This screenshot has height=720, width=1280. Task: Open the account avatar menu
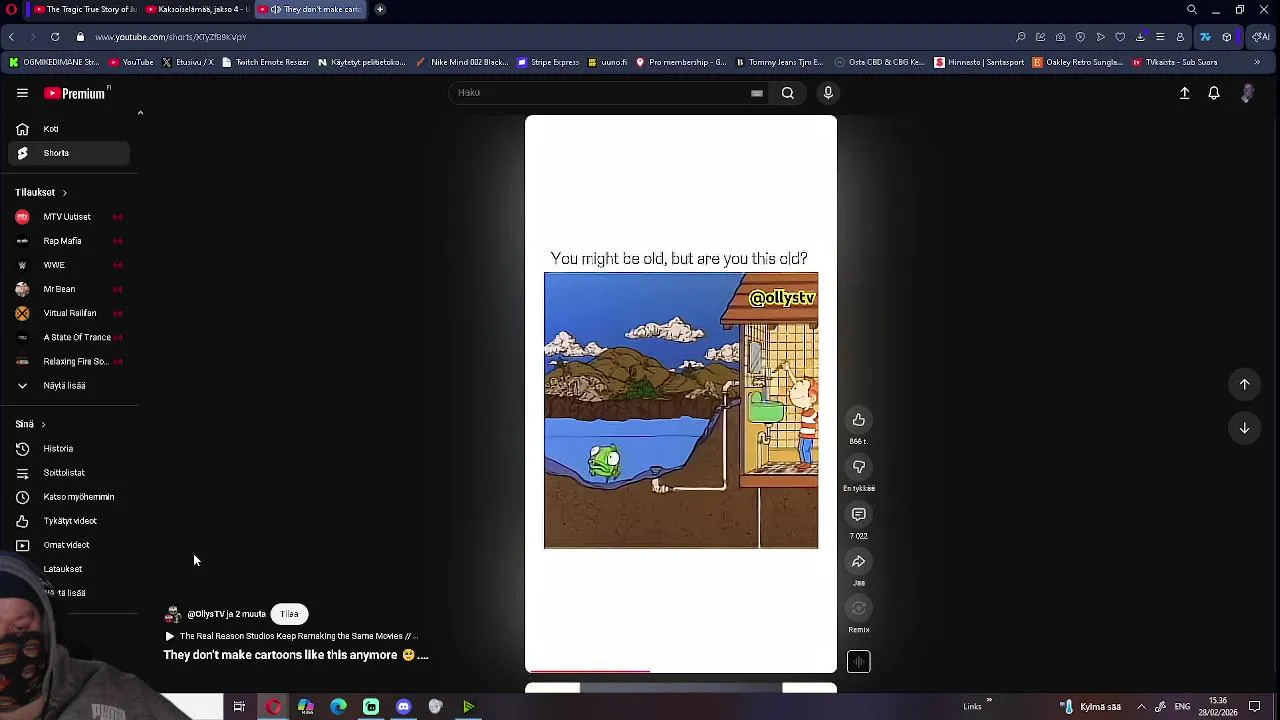click(1247, 93)
